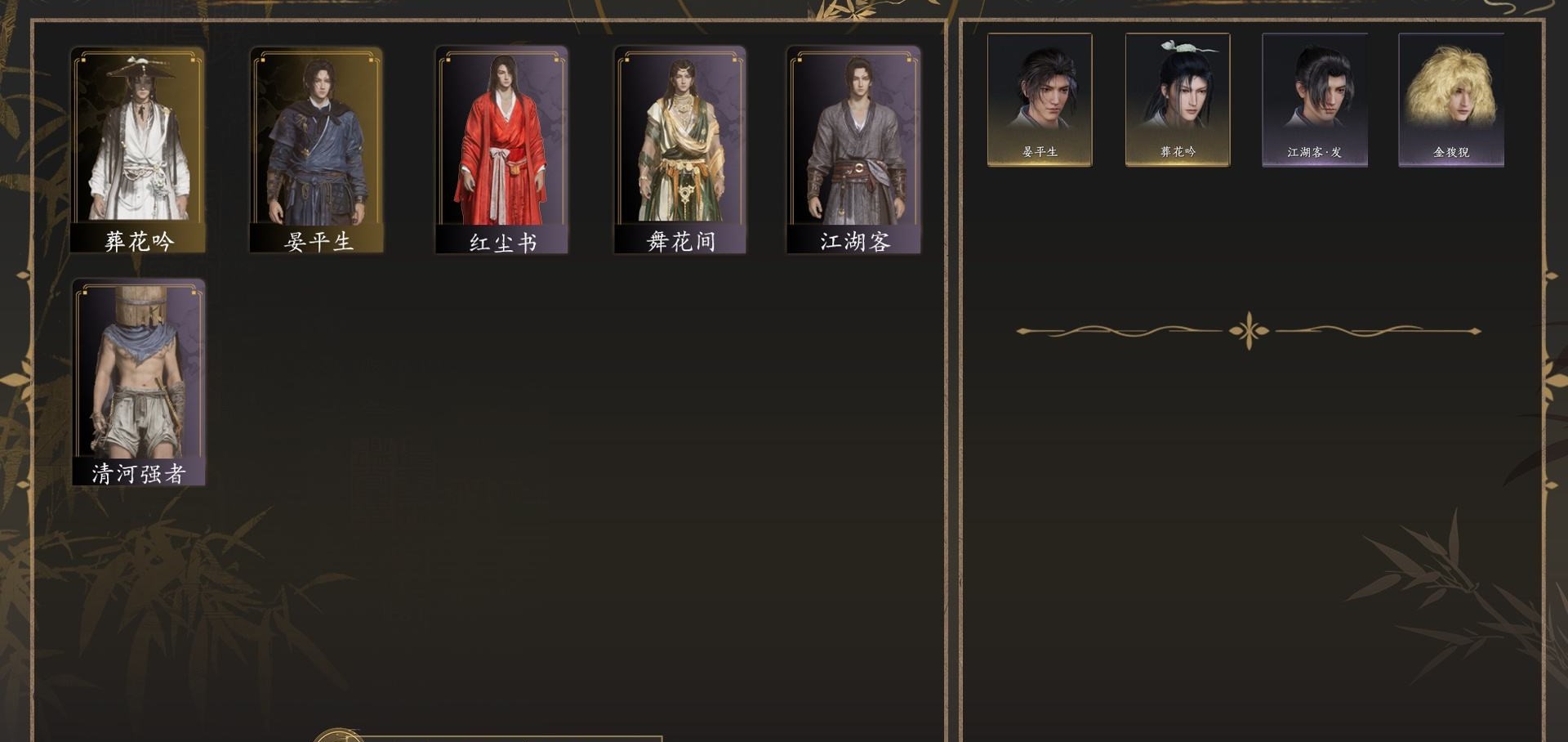The width and height of the screenshot is (1568, 742).
Task: Pick the 舞花间 outfit card
Action: (x=680, y=150)
